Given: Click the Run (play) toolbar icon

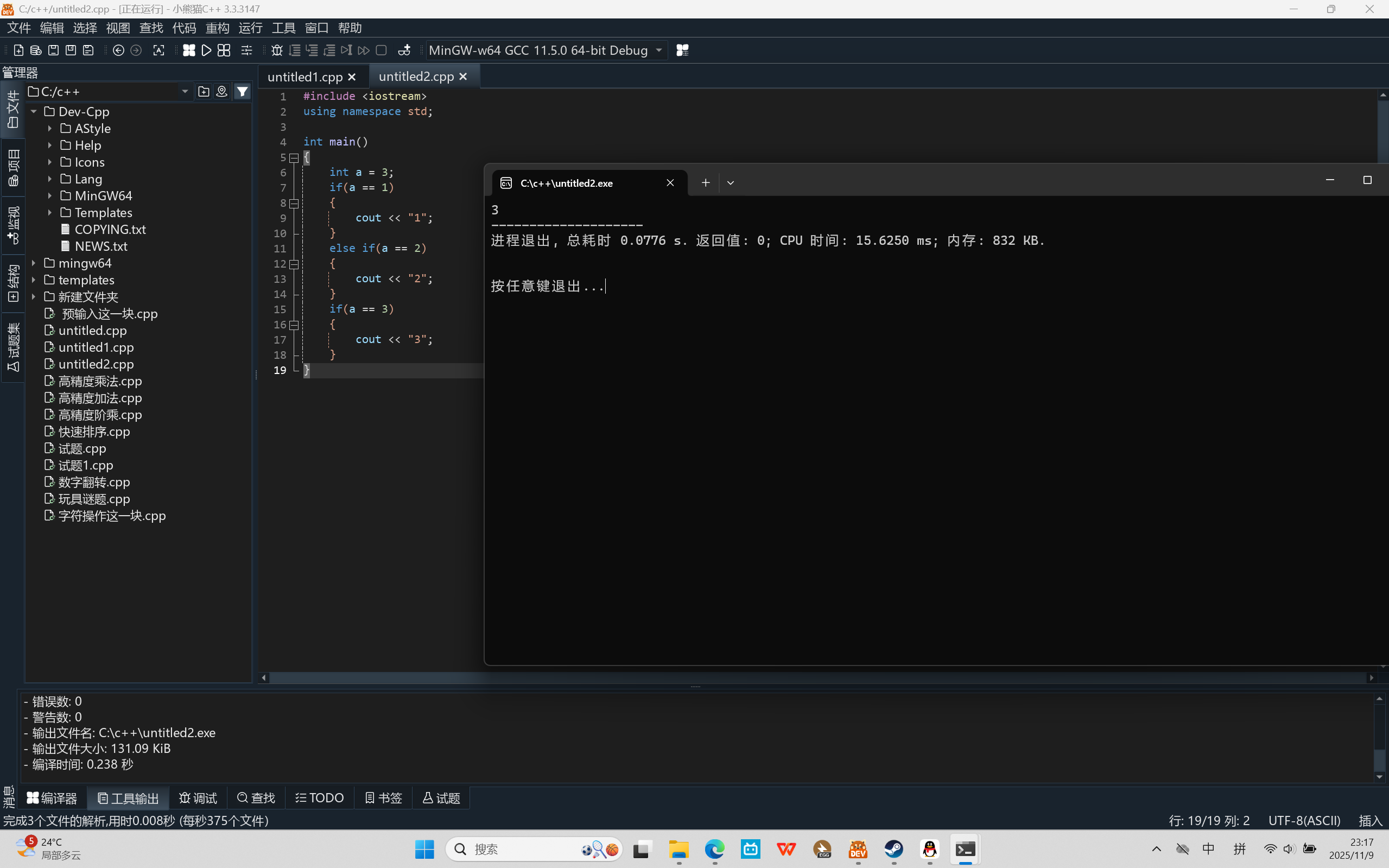Looking at the screenshot, I should 207,50.
